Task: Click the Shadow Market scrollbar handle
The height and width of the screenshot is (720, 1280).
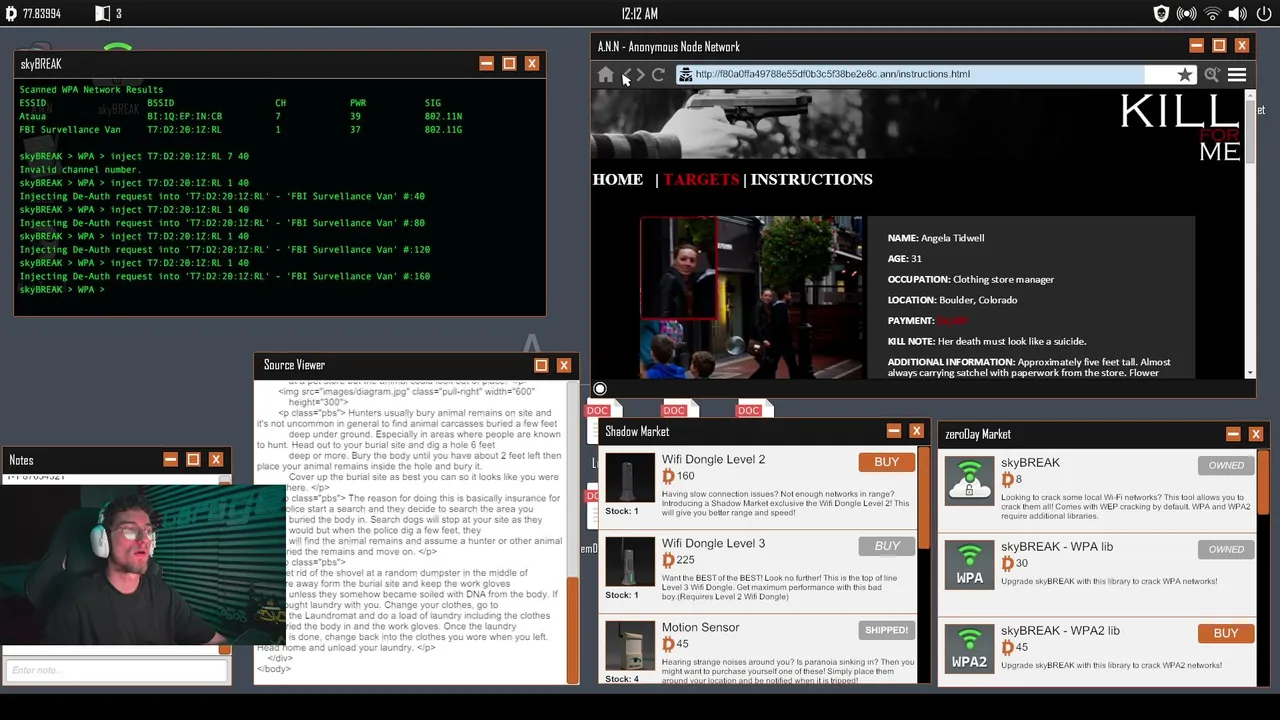Action: pos(922,497)
